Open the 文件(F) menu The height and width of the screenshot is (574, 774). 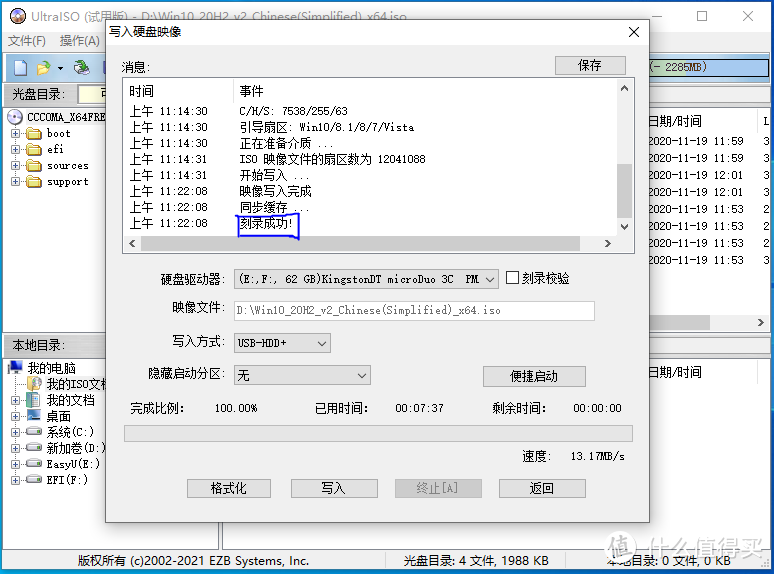pos(27,40)
